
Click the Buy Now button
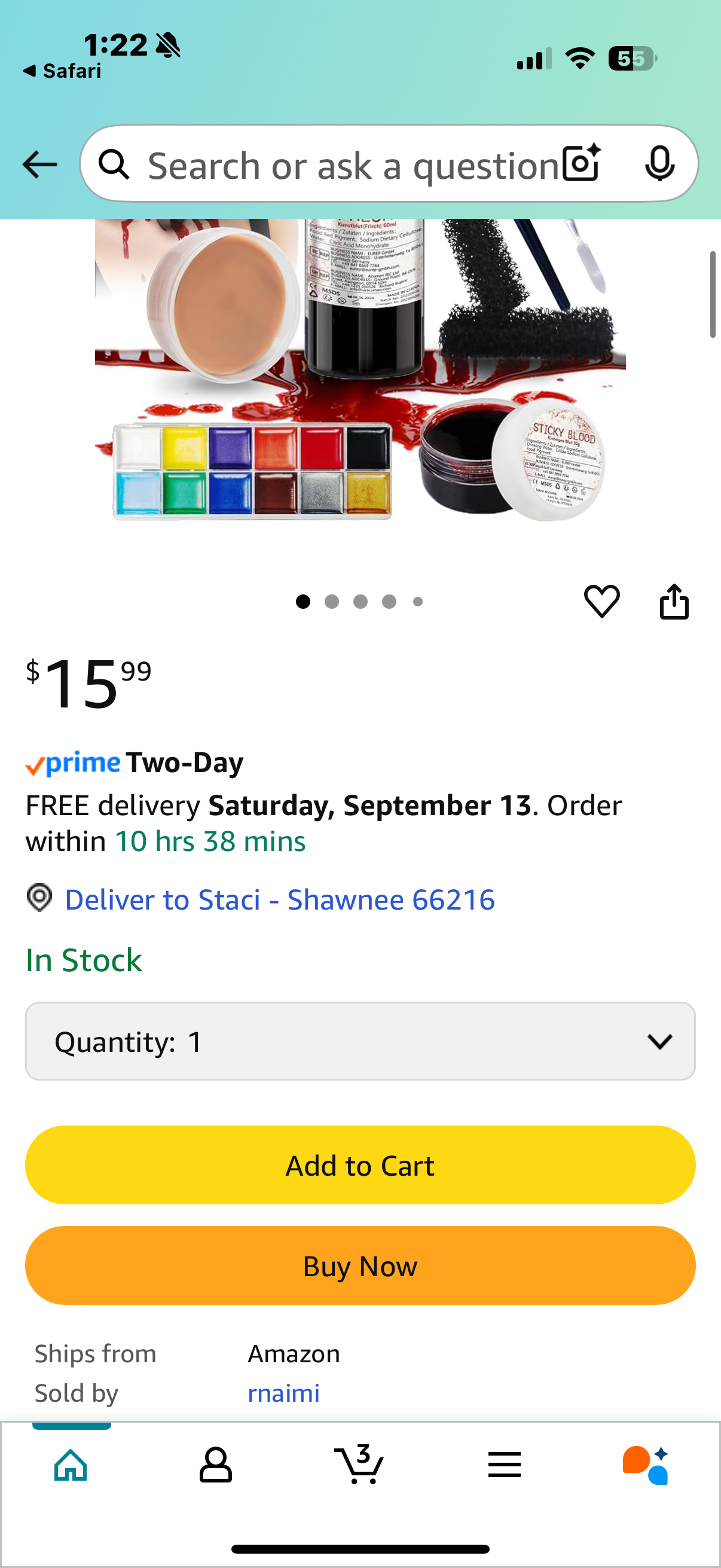(x=360, y=1265)
